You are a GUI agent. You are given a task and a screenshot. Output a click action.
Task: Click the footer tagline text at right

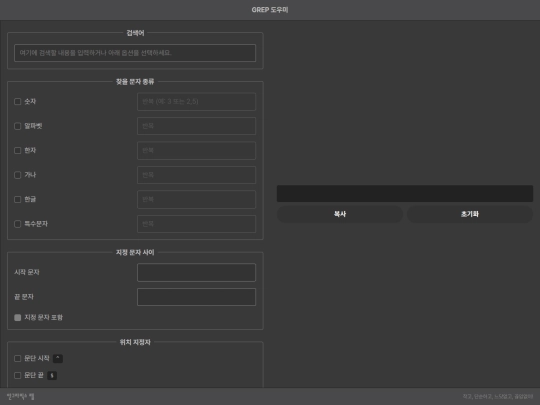pos(498,397)
